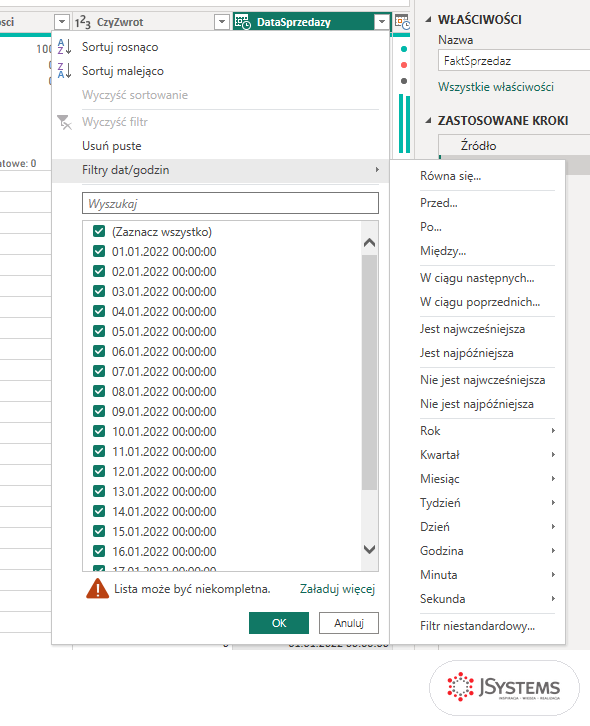The width and height of the screenshot is (590, 726).
Task: Uncheck 08.01.2022 00:00:00 checkbox
Action: tap(99, 391)
